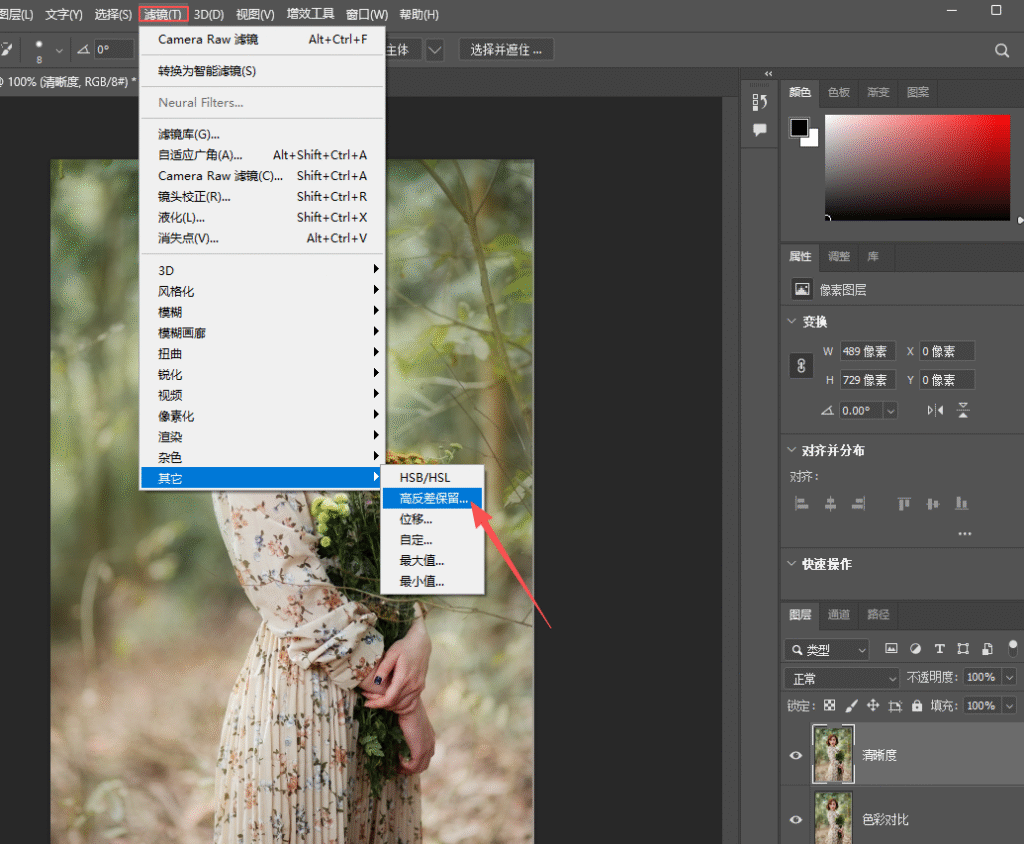
Task: Filter layers by adjustment layer type
Action: (916, 649)
